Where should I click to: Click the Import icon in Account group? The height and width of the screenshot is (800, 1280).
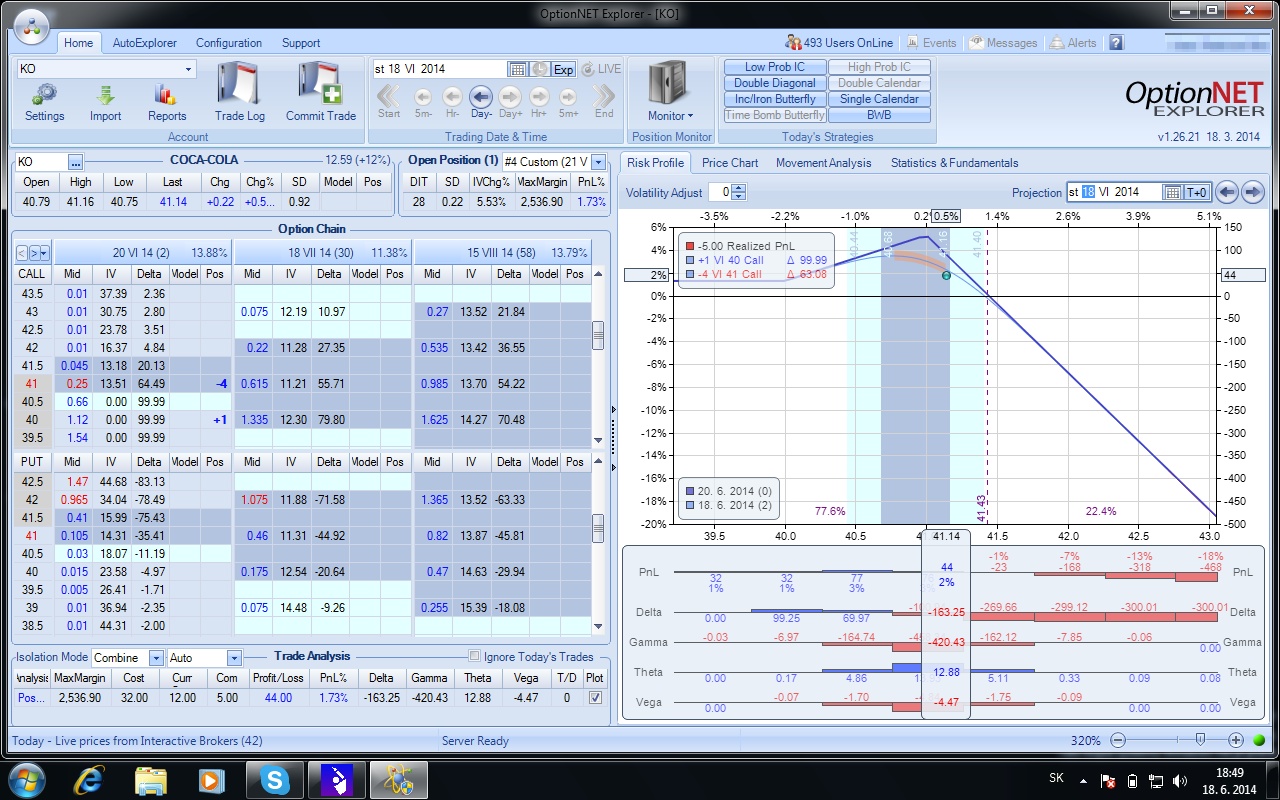point(105,95)
